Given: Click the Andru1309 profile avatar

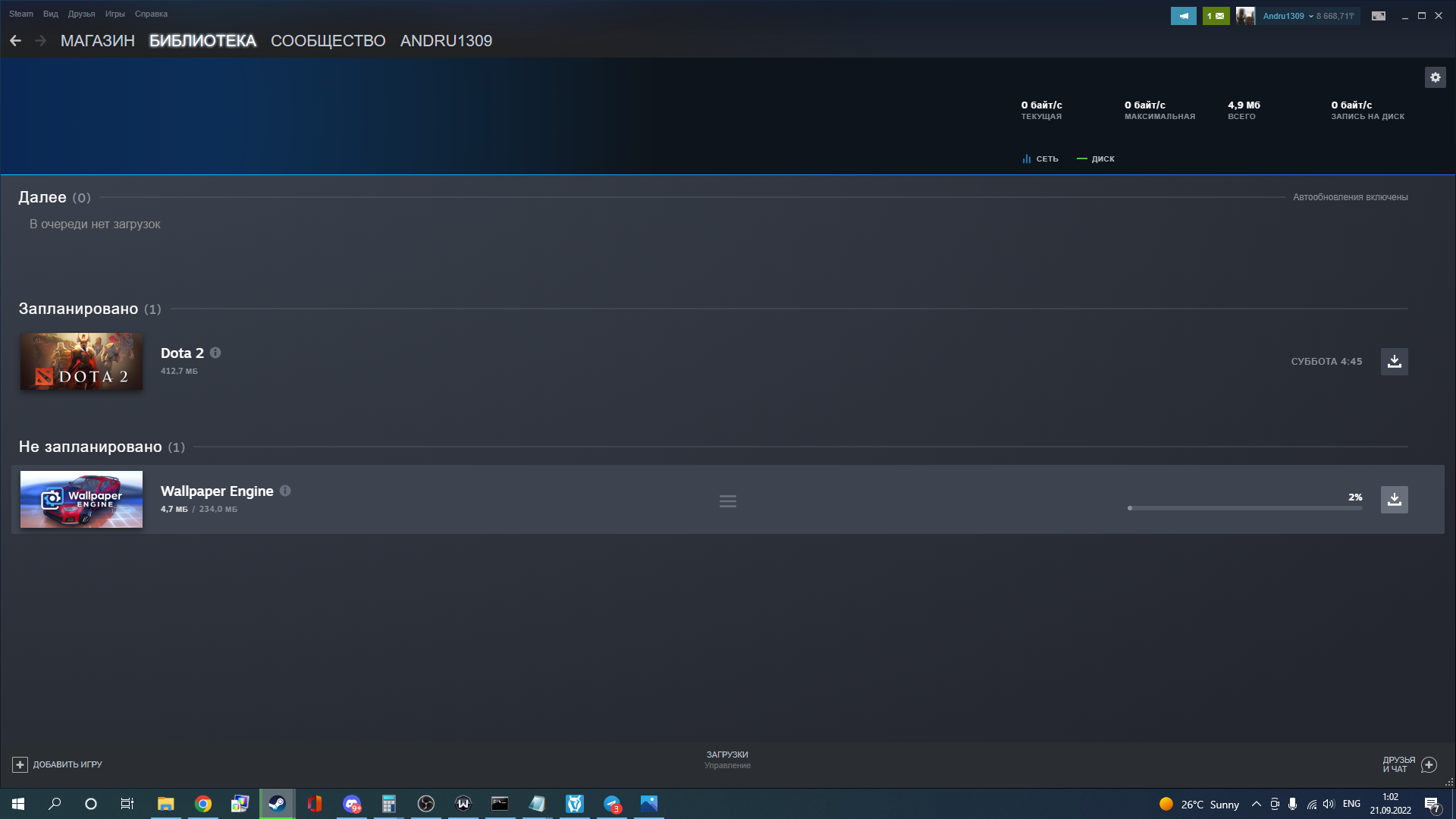Looking at the screenshot, I should click(1245, 16).
